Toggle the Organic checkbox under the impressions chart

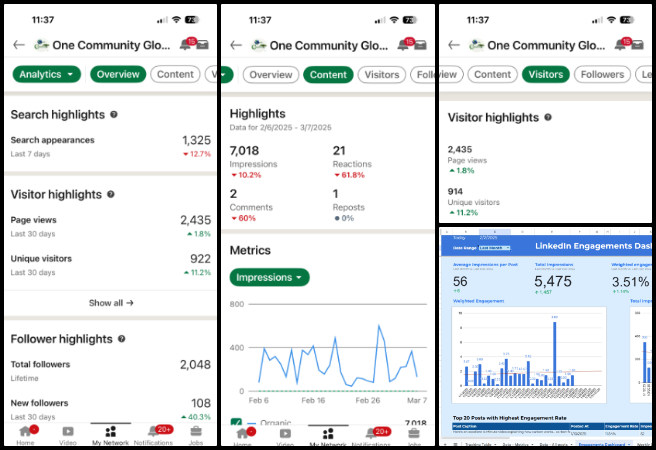[236, 422]
